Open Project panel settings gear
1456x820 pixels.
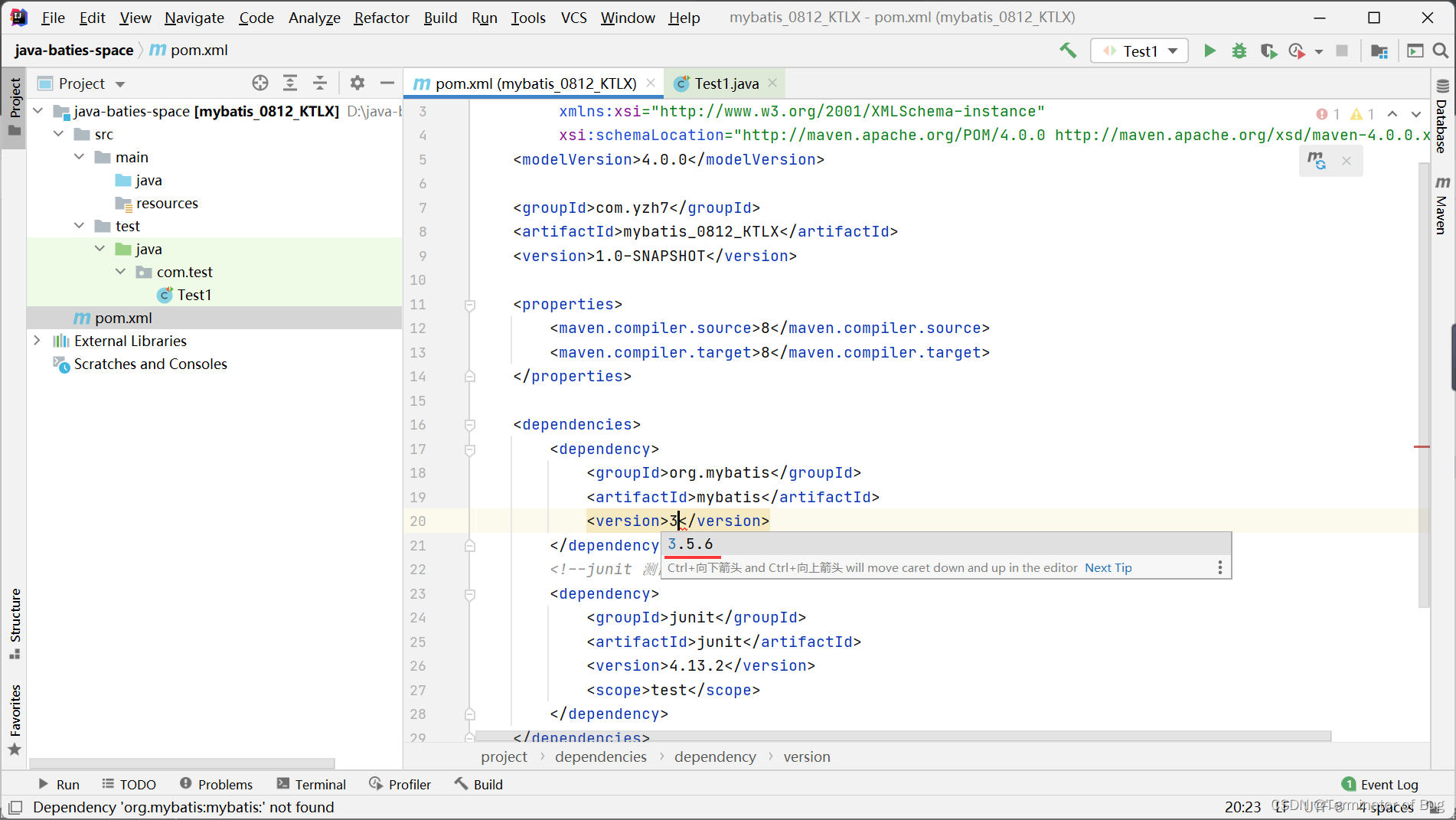click(x=357, y=83)
